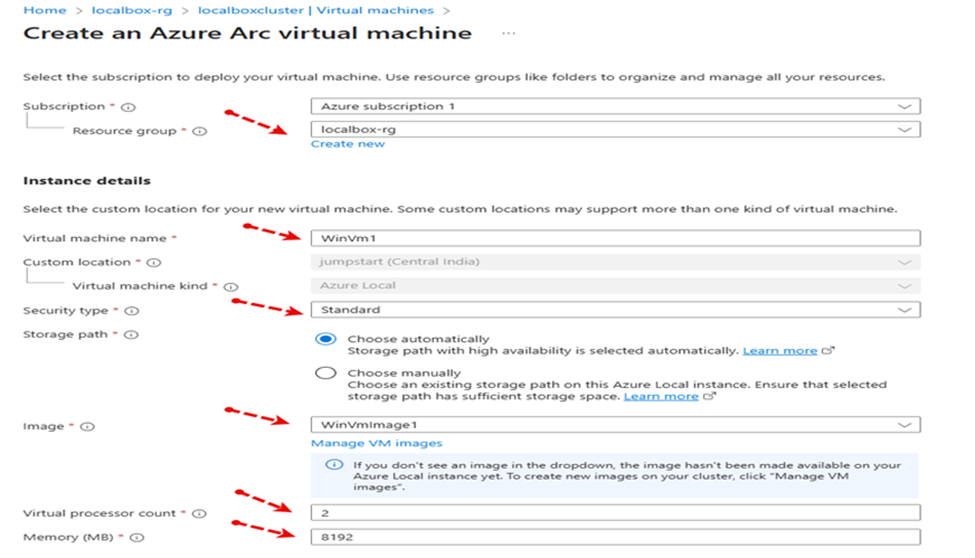The image size is (975, 558).
Task: Open the Subscription dropdown
Action: coord(616,106)
